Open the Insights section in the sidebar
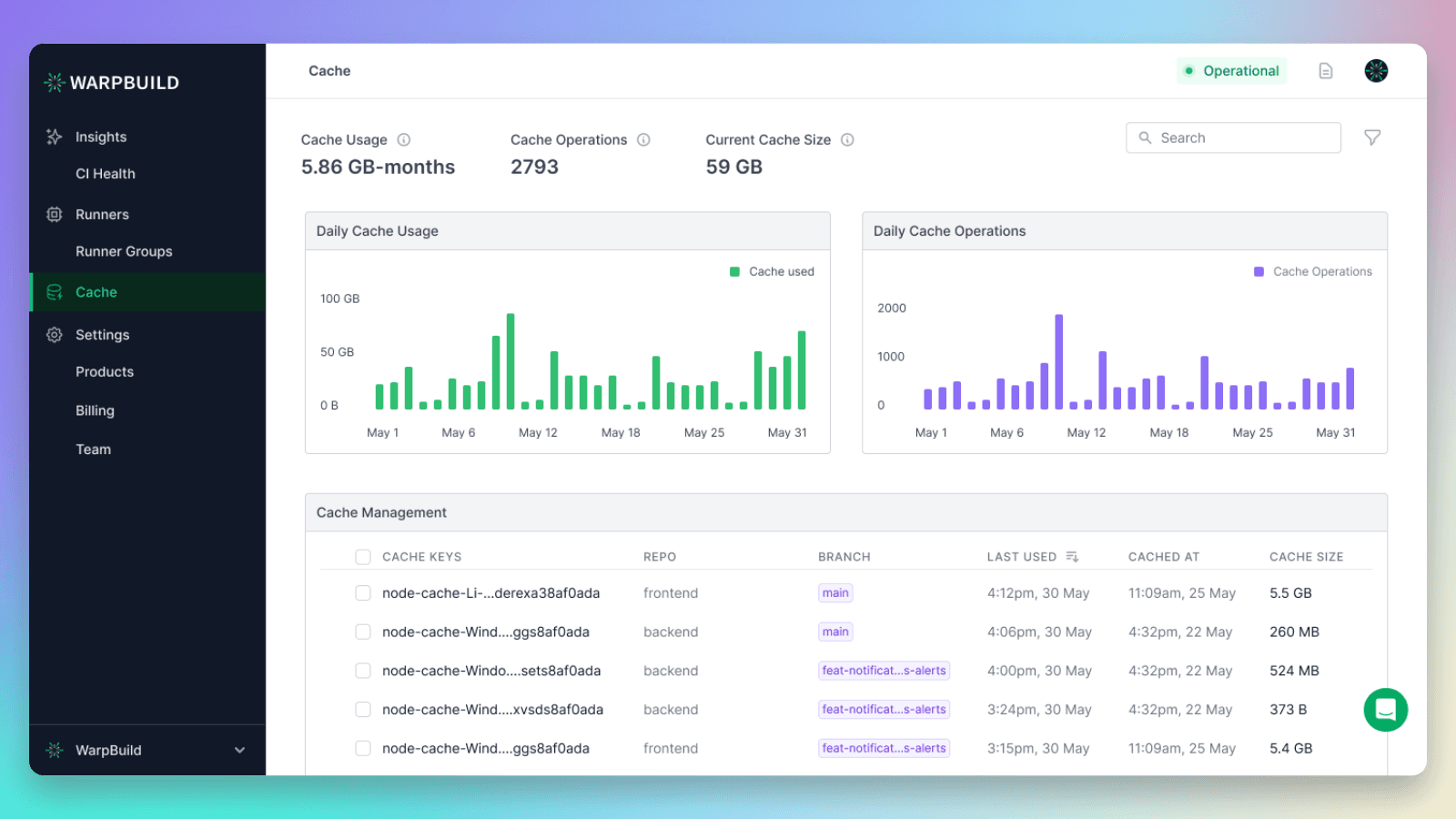This screenshot has height=819, width=1456. pyautogui.click(x=100, y=136)
